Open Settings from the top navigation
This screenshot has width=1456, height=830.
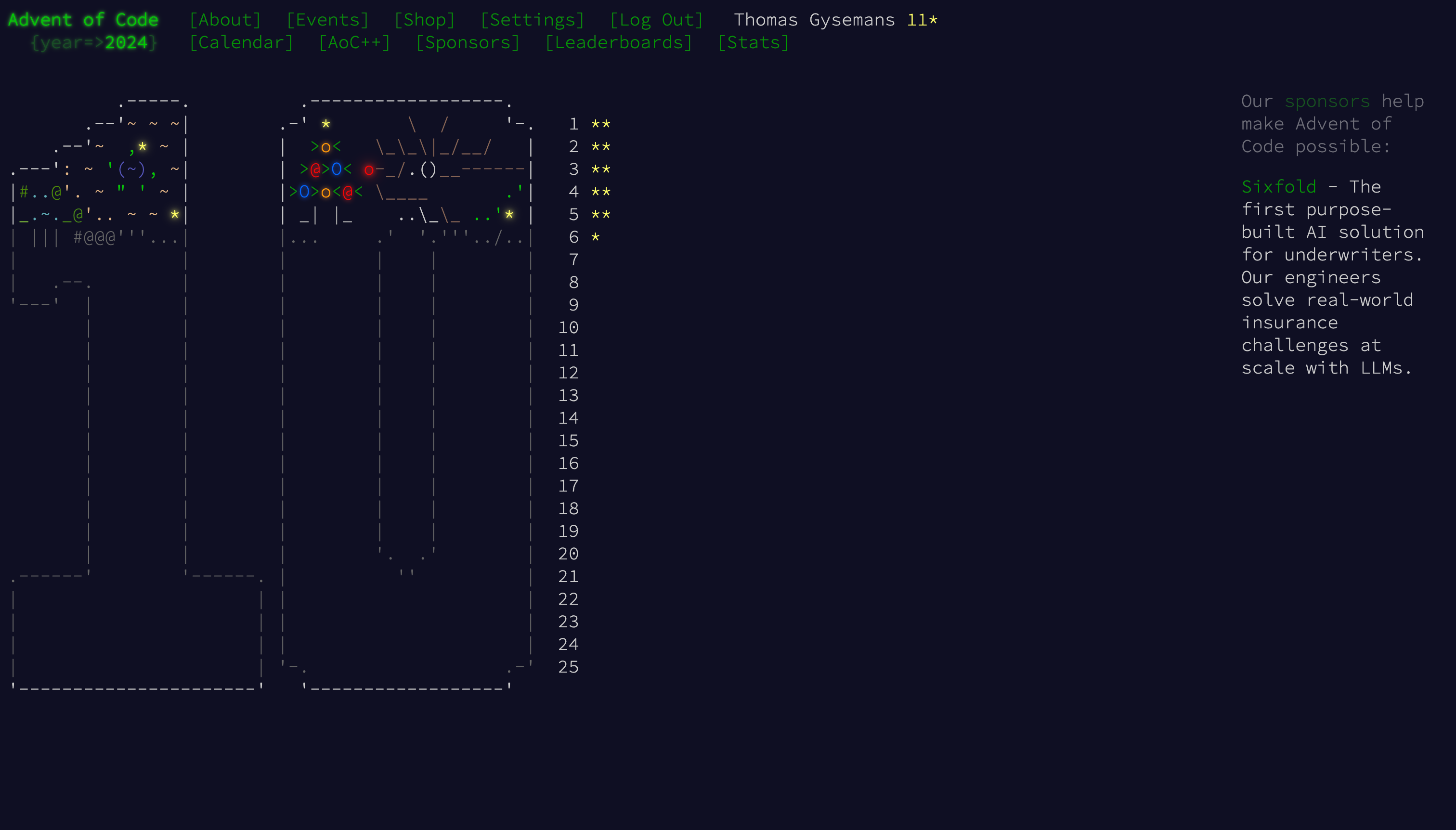tap(533, 20)
